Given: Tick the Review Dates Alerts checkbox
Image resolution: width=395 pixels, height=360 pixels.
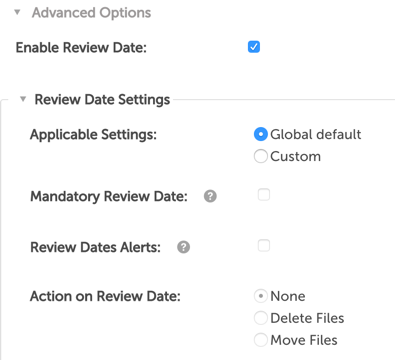Looking at the screenshot, I should (264, 246).
